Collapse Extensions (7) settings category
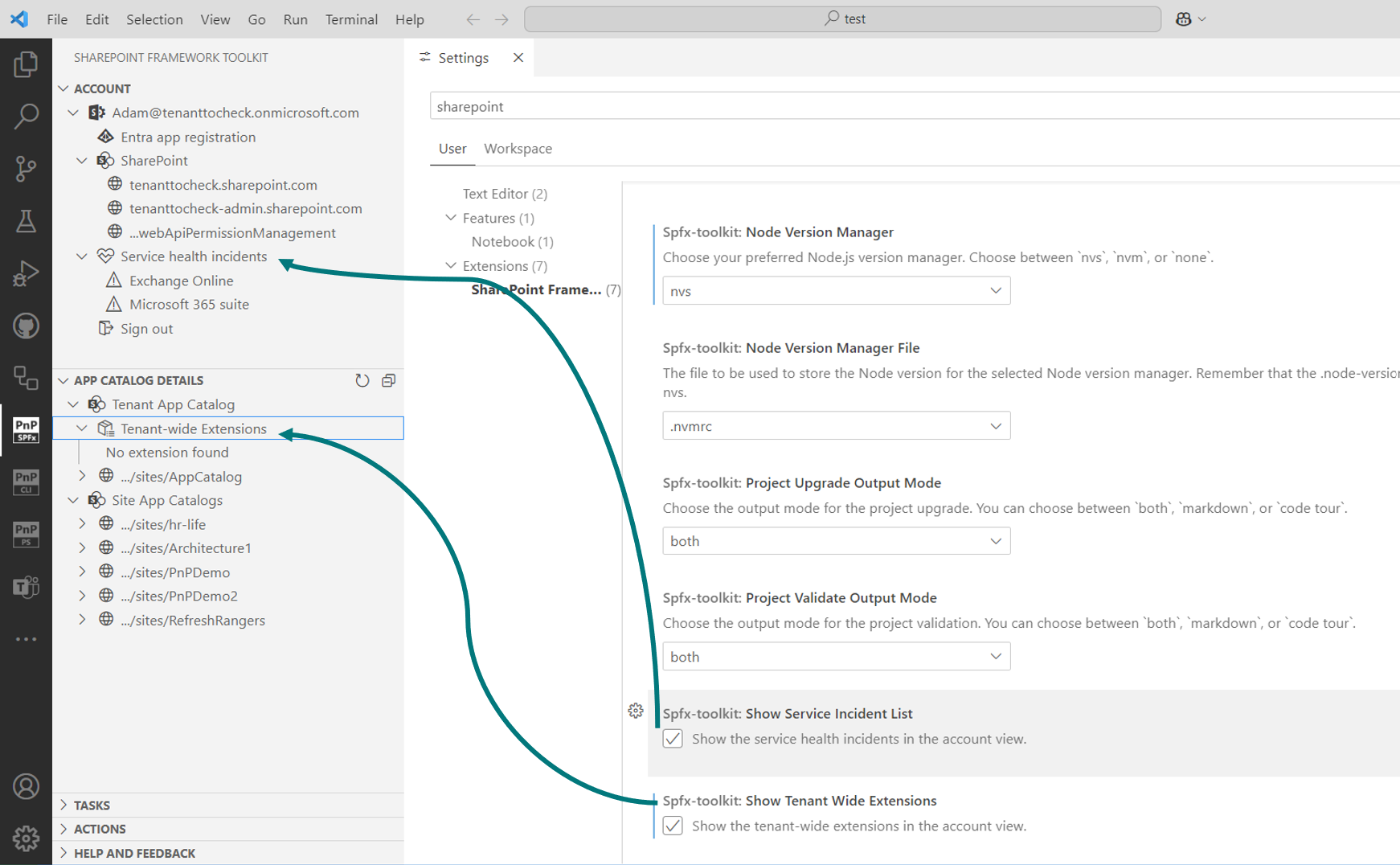 tap(451, 266)
